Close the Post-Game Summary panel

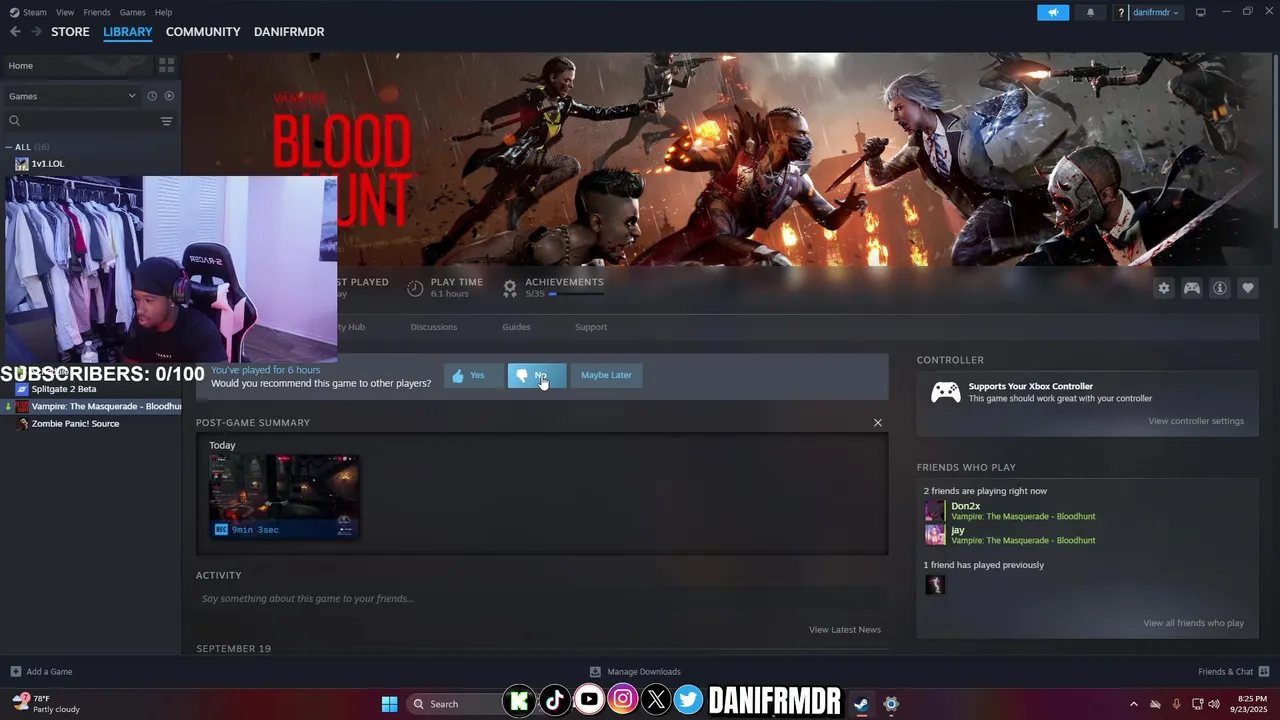click(878, 423)
